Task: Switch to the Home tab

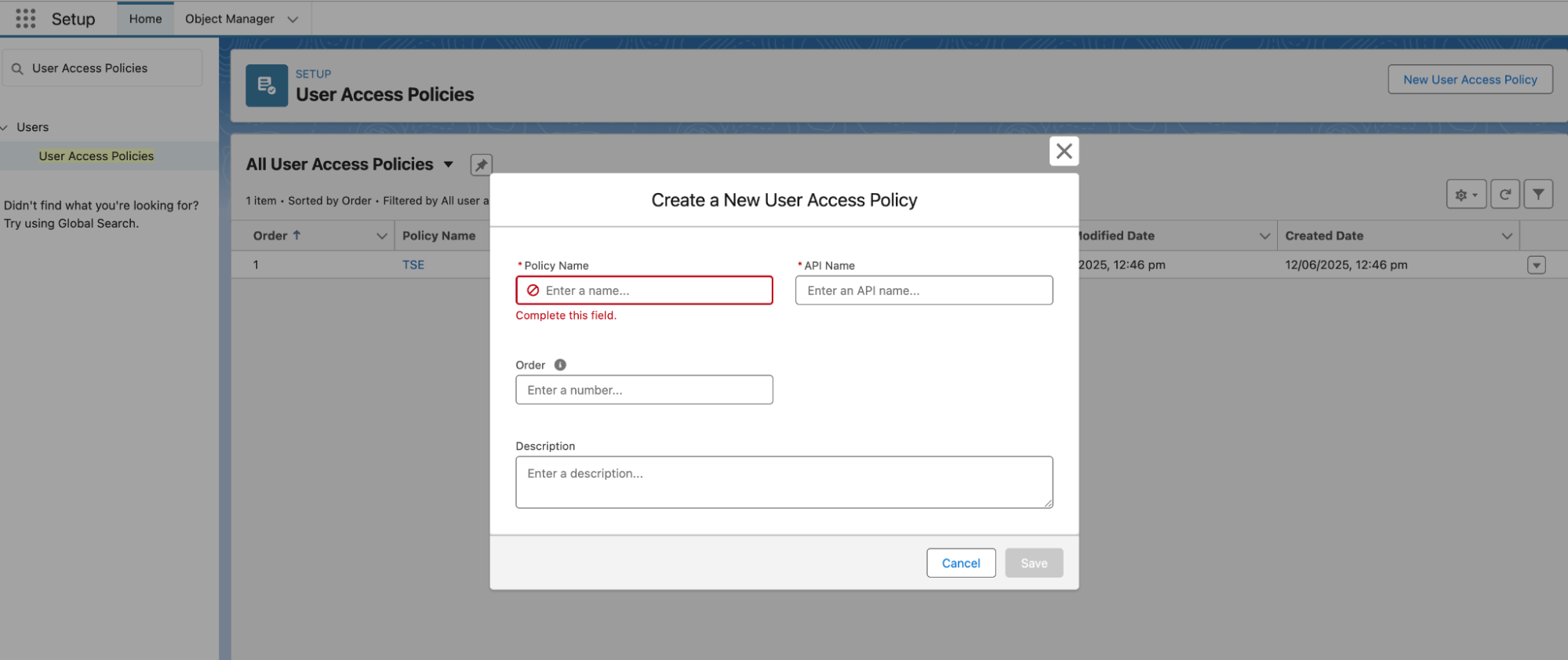Action: pos(145,19)
